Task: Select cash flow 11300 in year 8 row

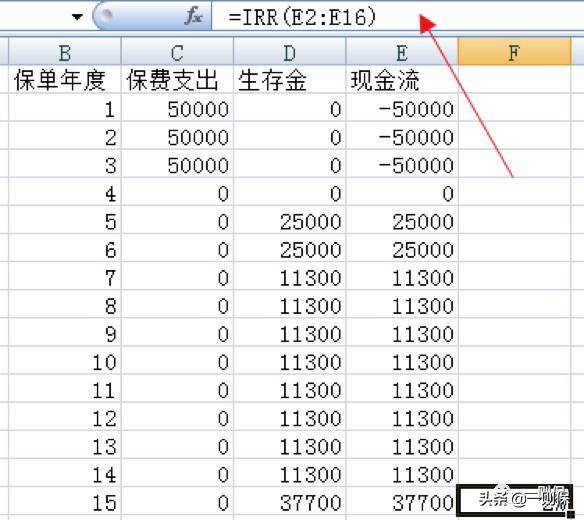Action: coord(402,304)
